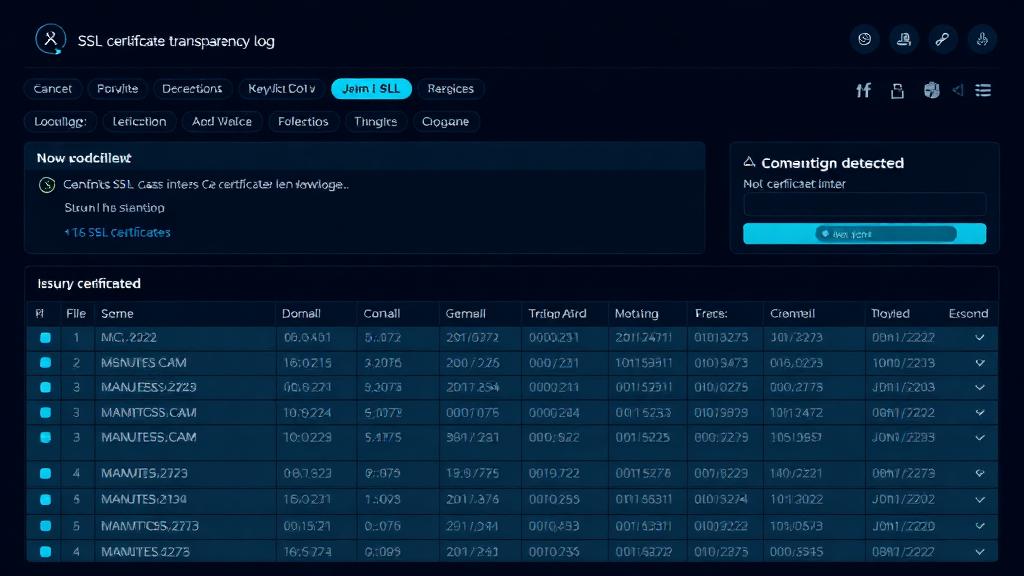
Task: Click the app logo beside the title
Action: click(50, 39)
